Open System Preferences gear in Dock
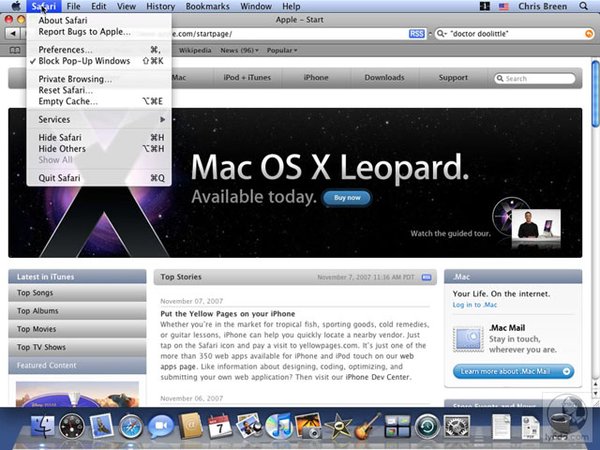 [x=457, y=426]
